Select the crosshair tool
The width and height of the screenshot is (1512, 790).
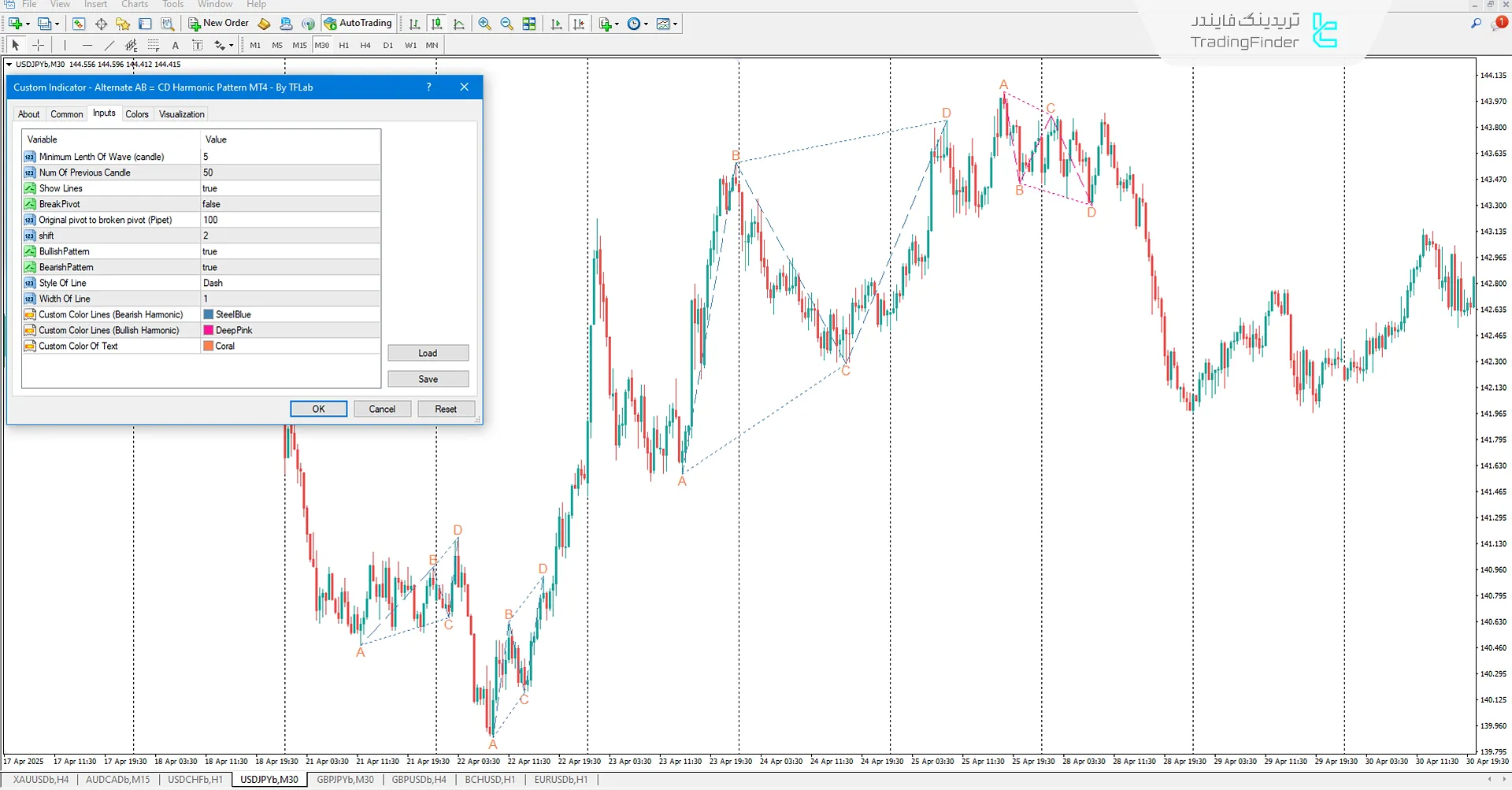pos(38,46)
